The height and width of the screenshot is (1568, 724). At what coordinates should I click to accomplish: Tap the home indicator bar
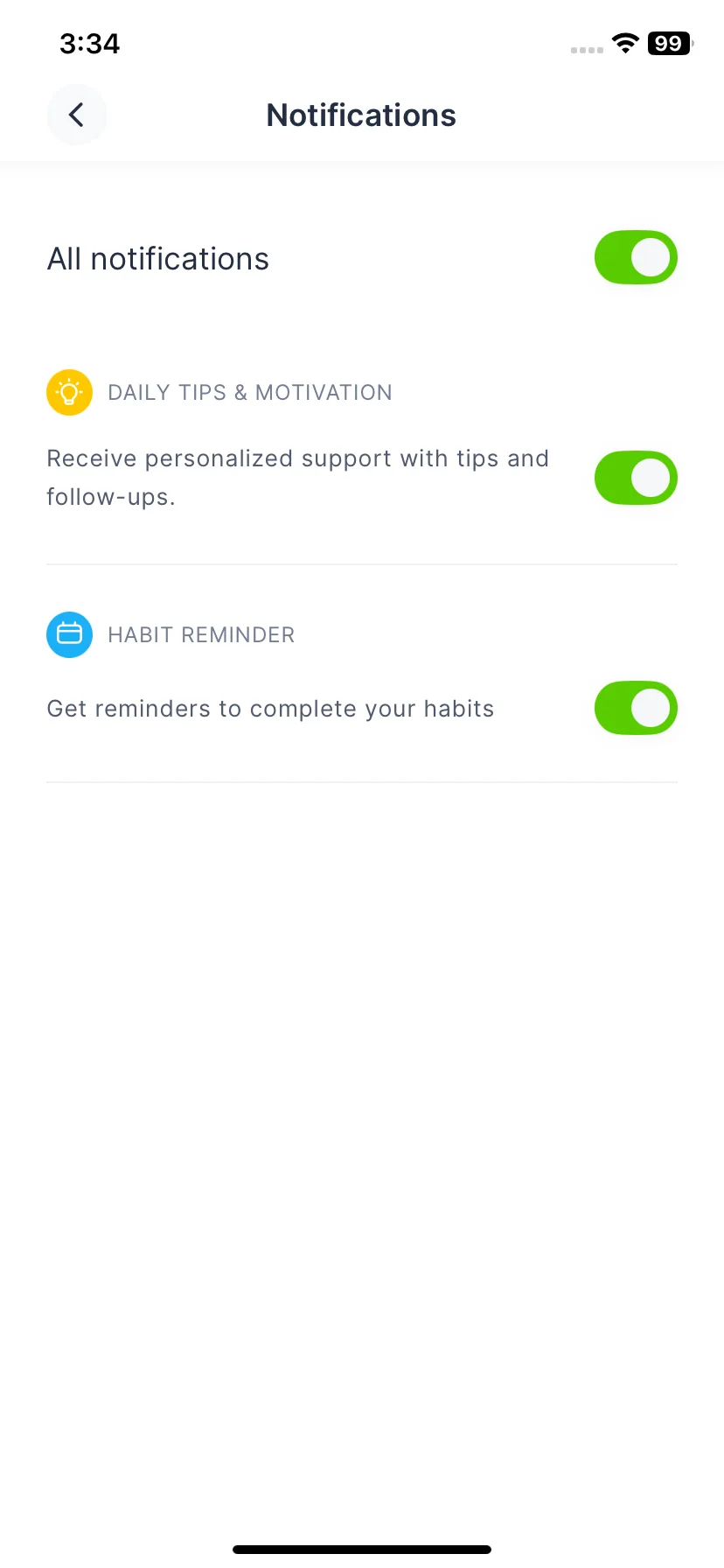[x=362, y=1550]
